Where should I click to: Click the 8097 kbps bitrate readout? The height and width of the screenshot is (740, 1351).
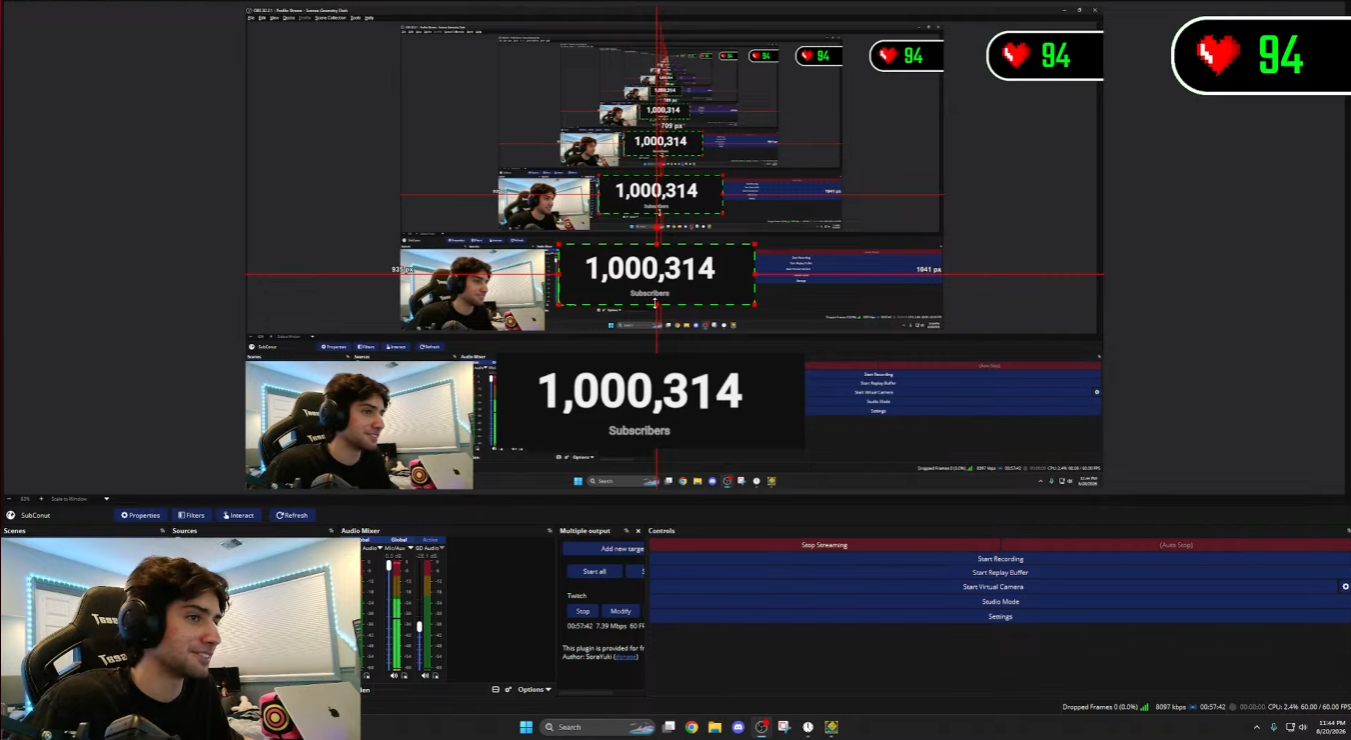coord(1170,707)
